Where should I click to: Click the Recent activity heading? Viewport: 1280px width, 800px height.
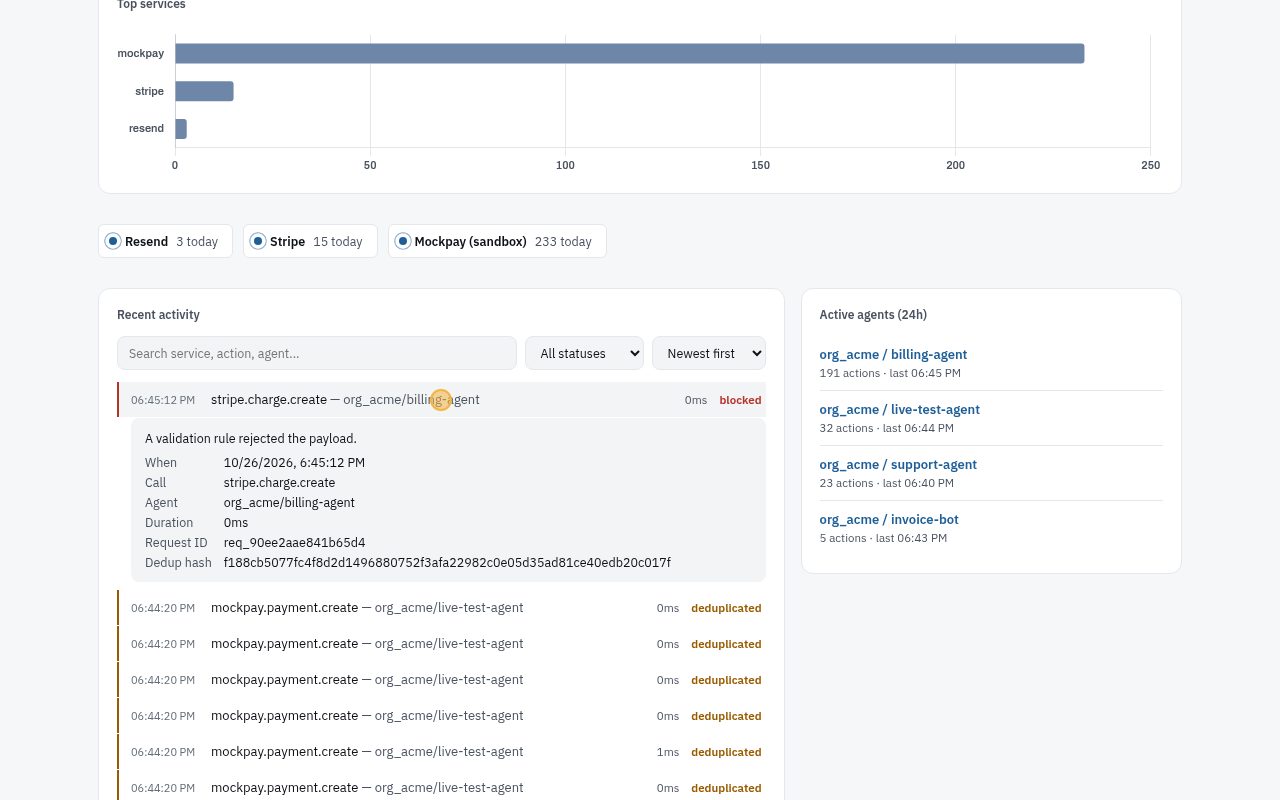pos(158,314)
